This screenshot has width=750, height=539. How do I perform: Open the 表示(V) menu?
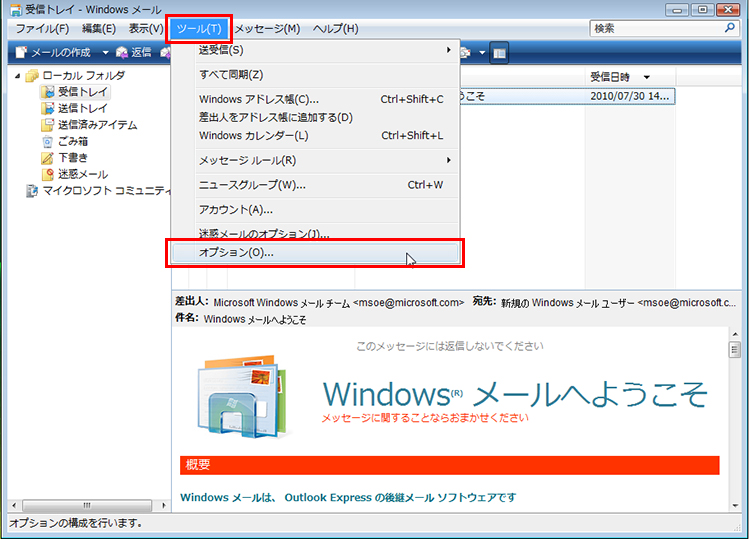tap(146, 29)
